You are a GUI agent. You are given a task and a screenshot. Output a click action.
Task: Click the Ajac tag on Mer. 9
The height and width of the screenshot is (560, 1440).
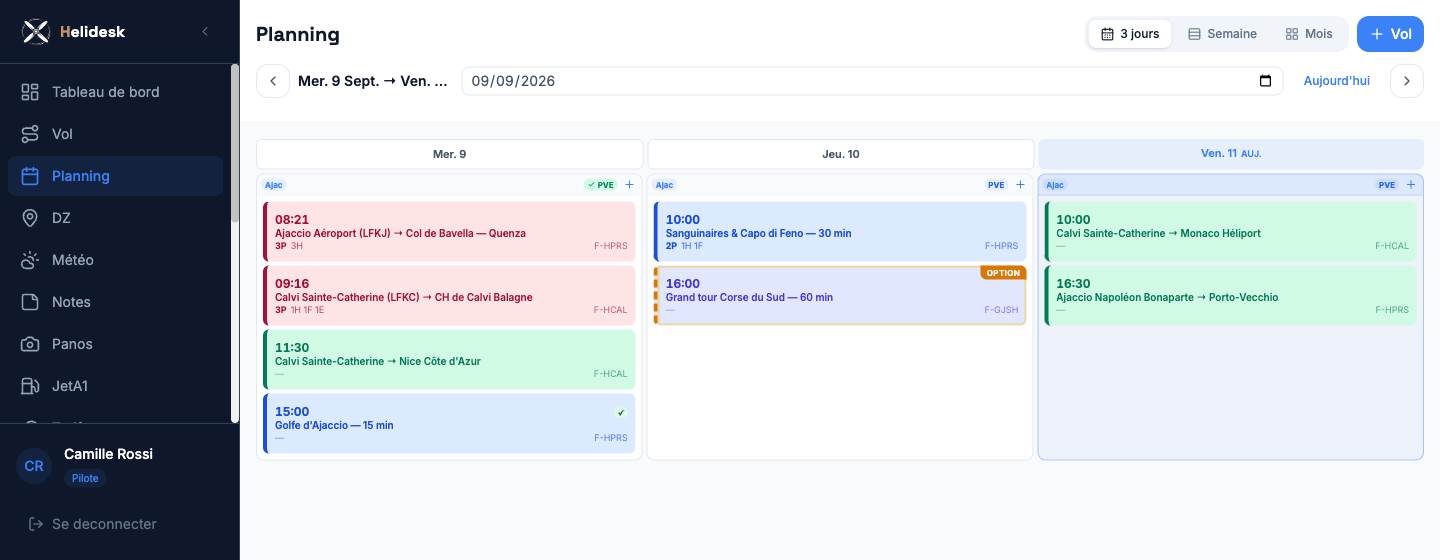[x=273, y=185]
